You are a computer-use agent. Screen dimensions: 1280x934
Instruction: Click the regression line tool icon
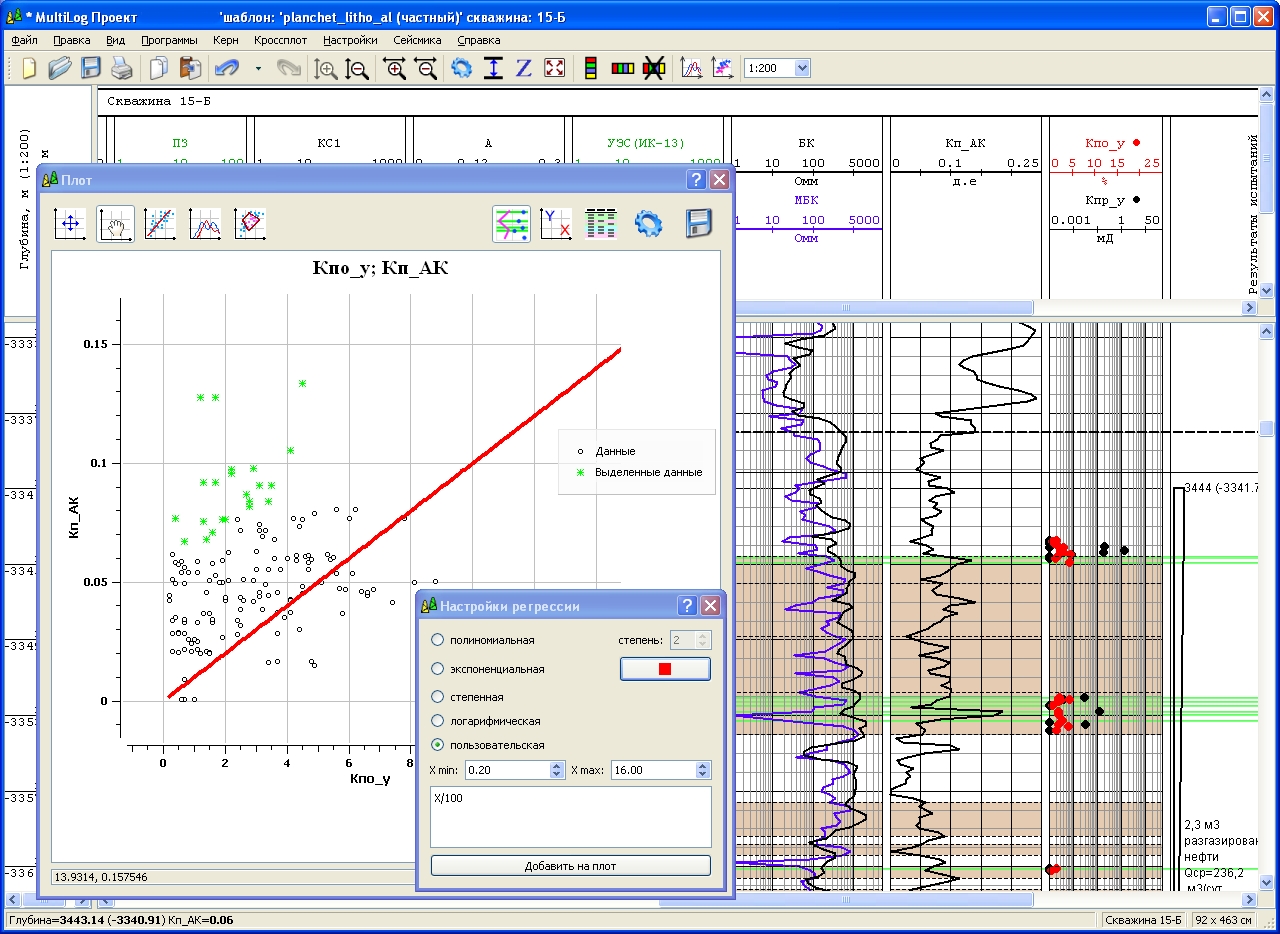click(160, 224)
